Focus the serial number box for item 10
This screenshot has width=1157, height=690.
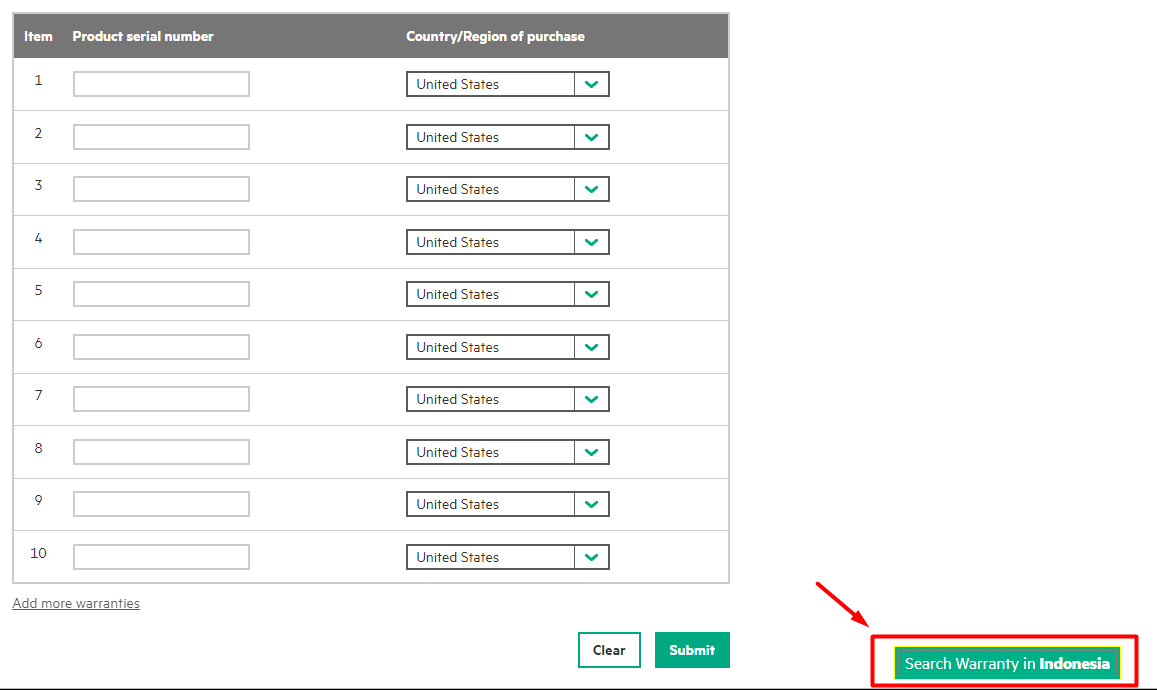click(x=160, y=556)
